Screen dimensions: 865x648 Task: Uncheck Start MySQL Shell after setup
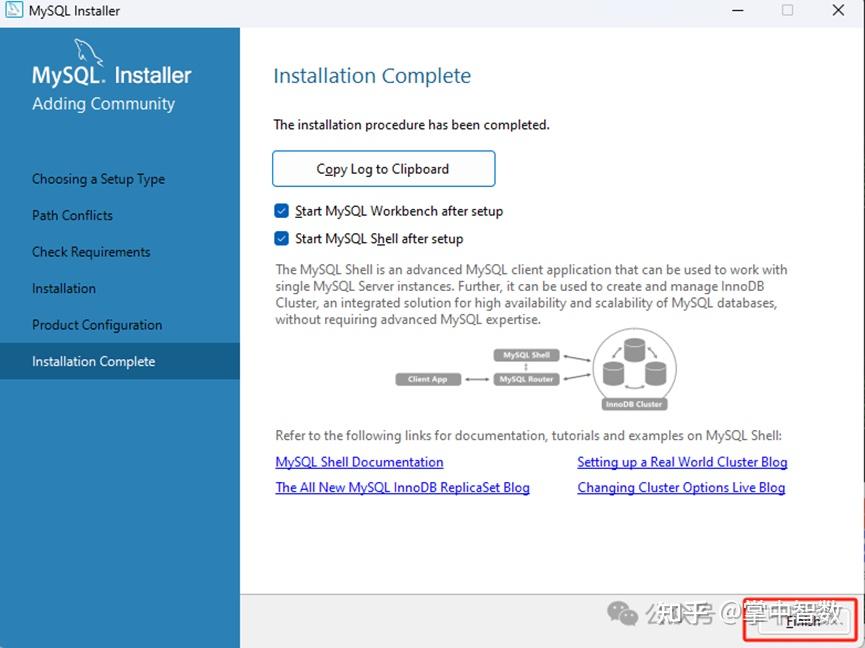(281, 238)
